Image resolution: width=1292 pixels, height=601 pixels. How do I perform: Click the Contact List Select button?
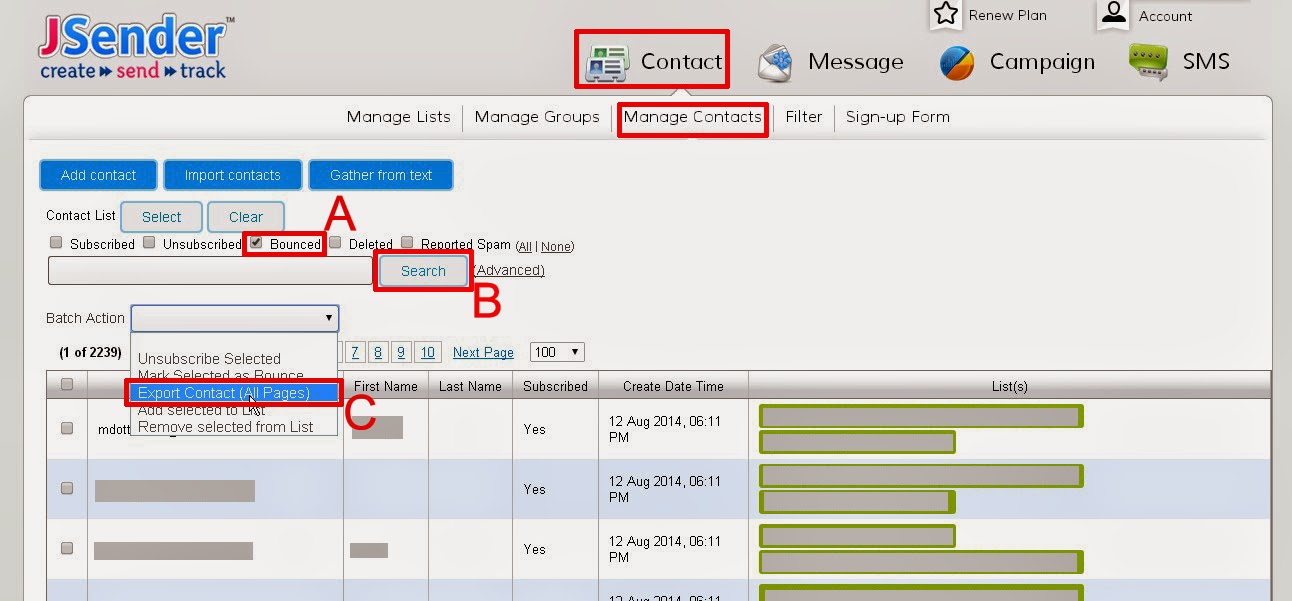162,217
